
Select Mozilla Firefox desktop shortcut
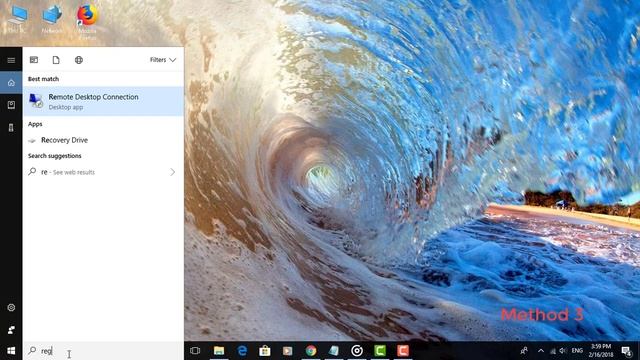87,21
